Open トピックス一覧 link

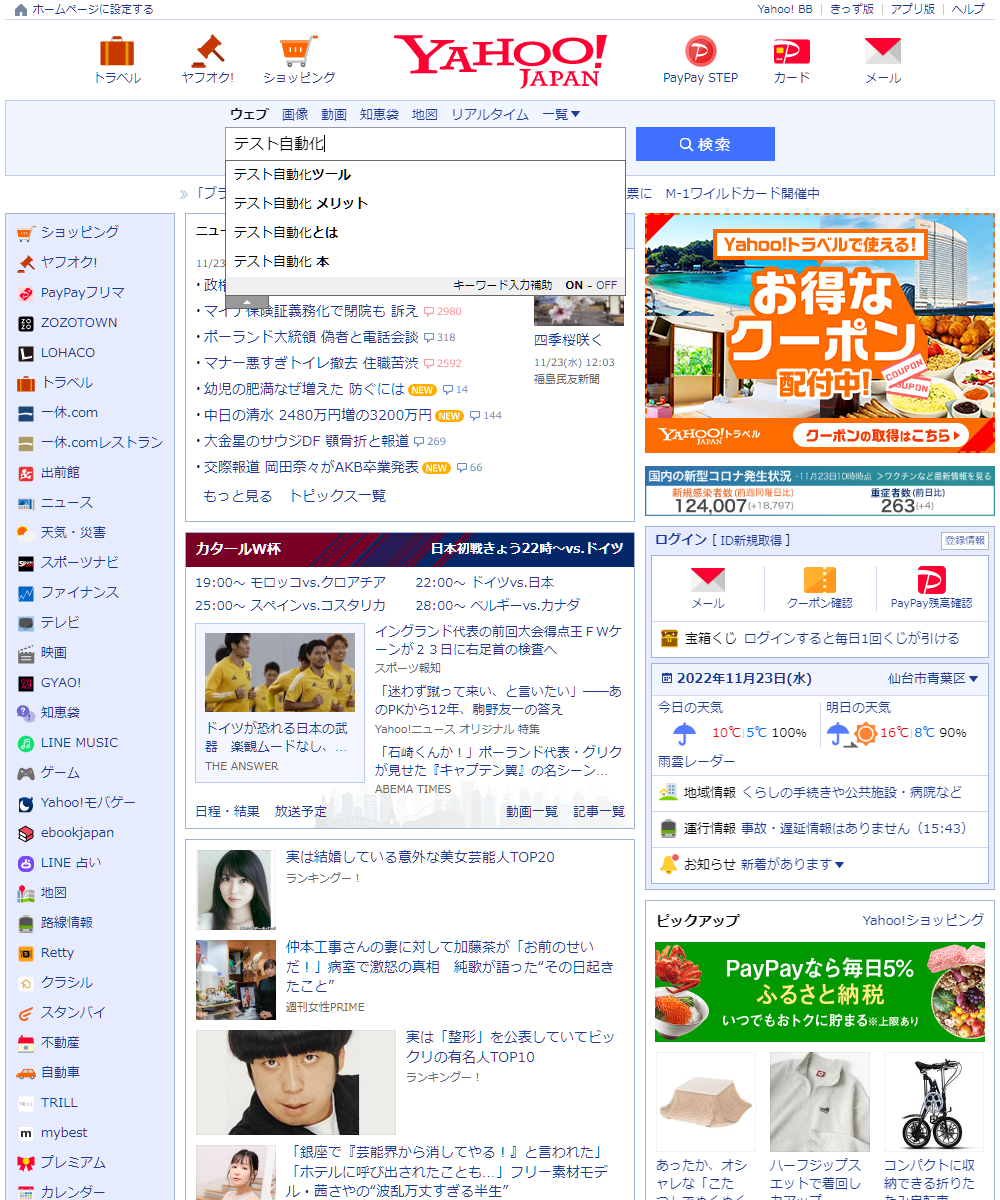pyautogui.click(x=337, y=496)
